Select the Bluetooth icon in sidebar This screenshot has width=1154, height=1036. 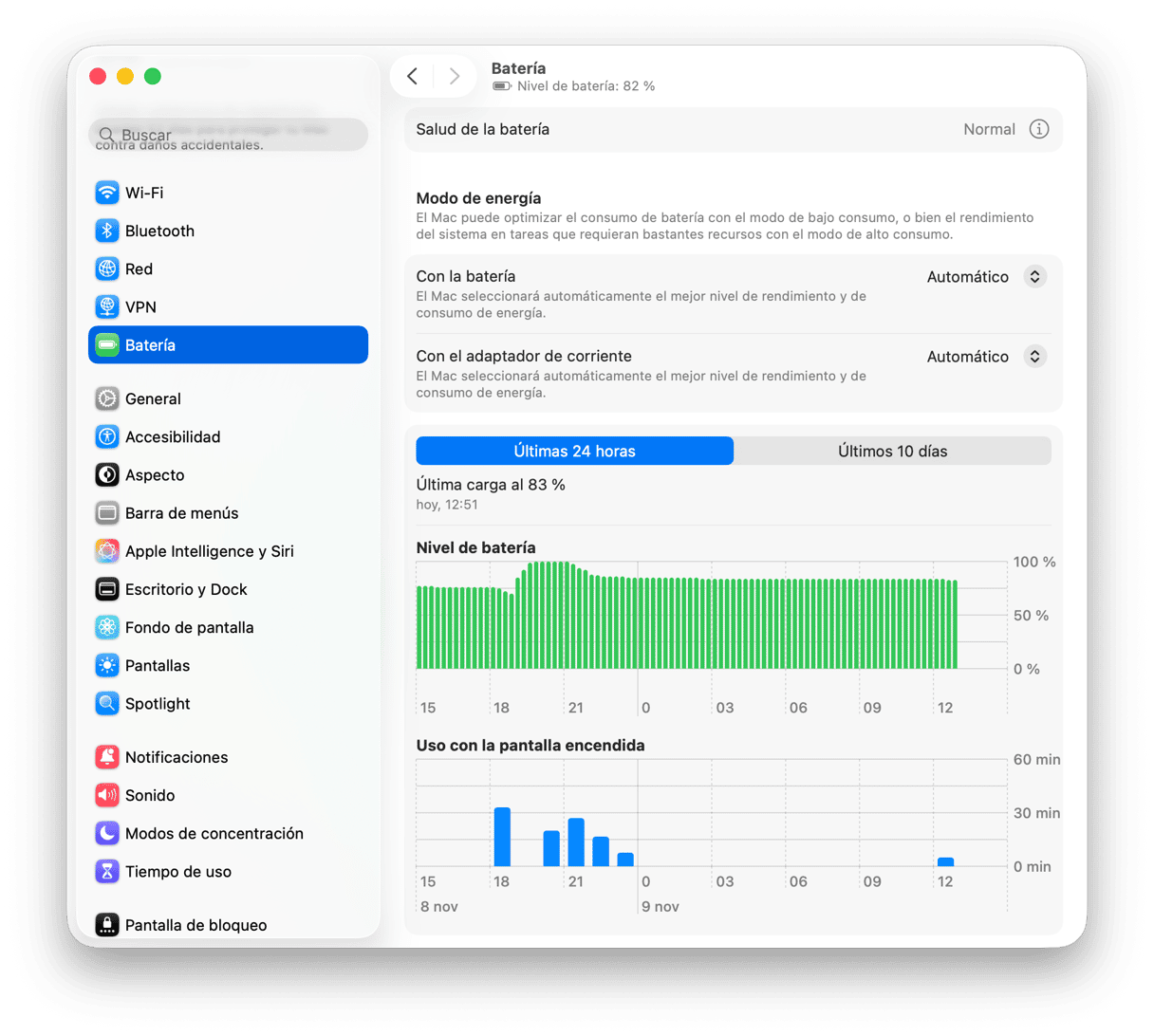point(107,231)
